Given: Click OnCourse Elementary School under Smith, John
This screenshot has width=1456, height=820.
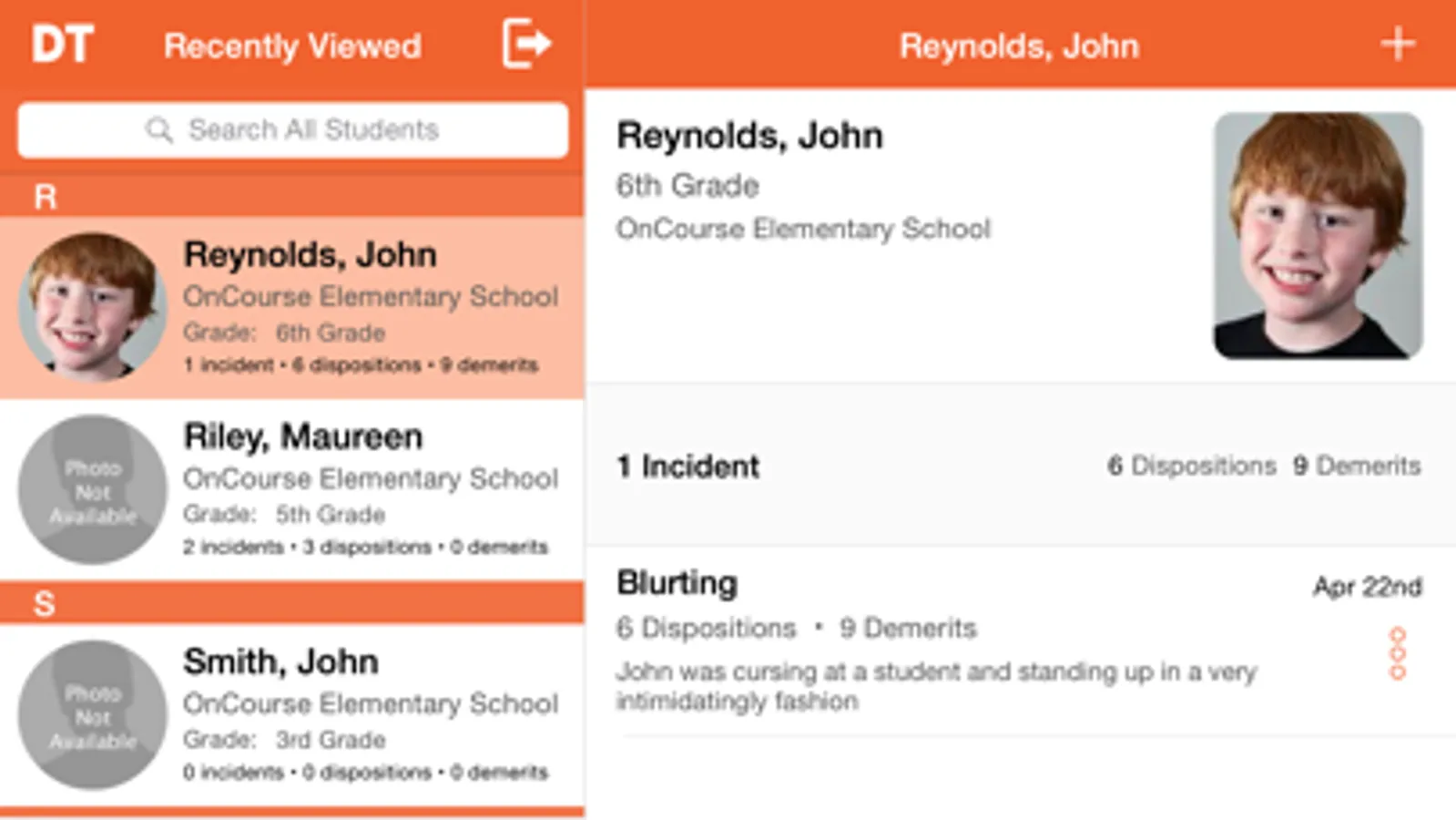Looking at the screenshot, I should point(371,703).
